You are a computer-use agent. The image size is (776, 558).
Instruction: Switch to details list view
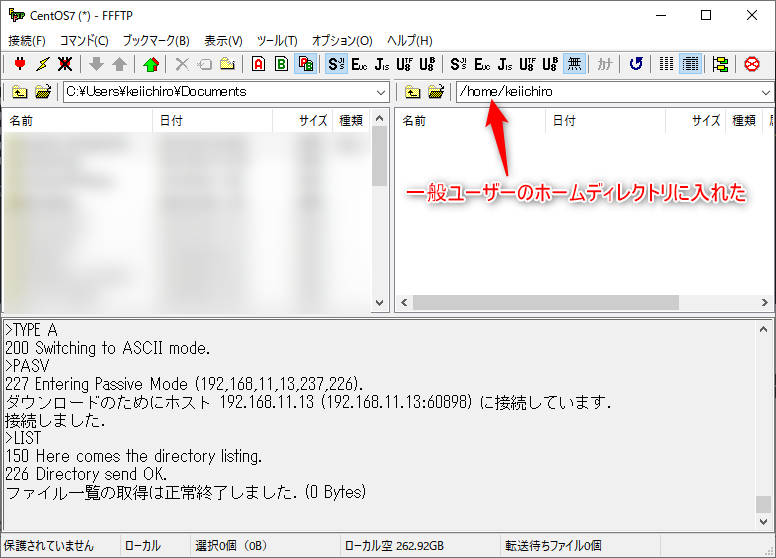click(x=690, y=64)
